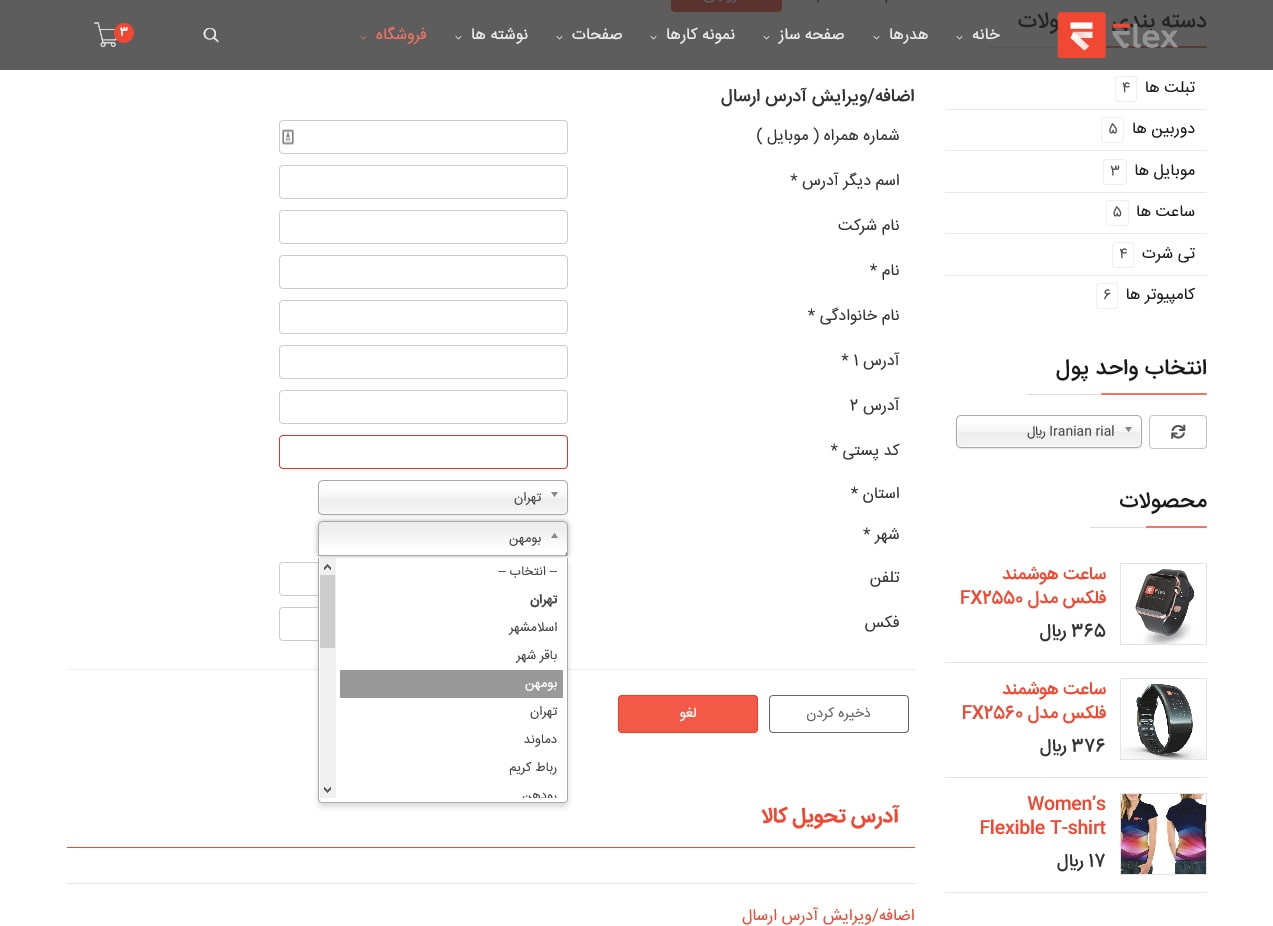Open the فروشگاه menu item
The height and width of the screenshot is (926, 1273).
point(400,35)
